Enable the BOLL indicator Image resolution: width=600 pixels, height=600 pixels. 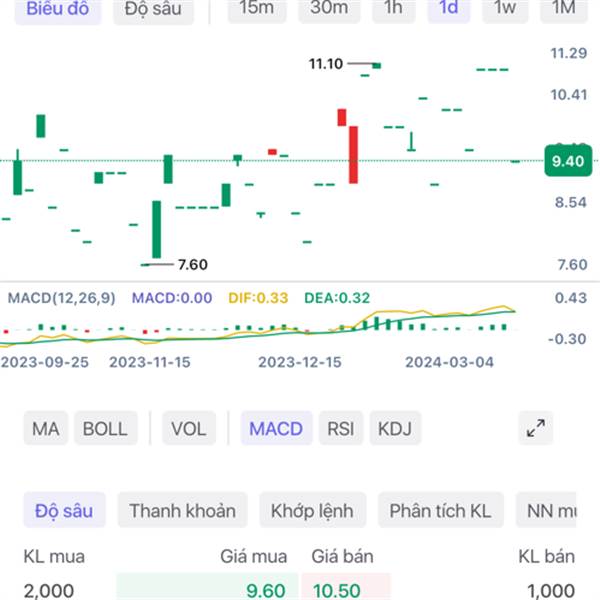105,428
